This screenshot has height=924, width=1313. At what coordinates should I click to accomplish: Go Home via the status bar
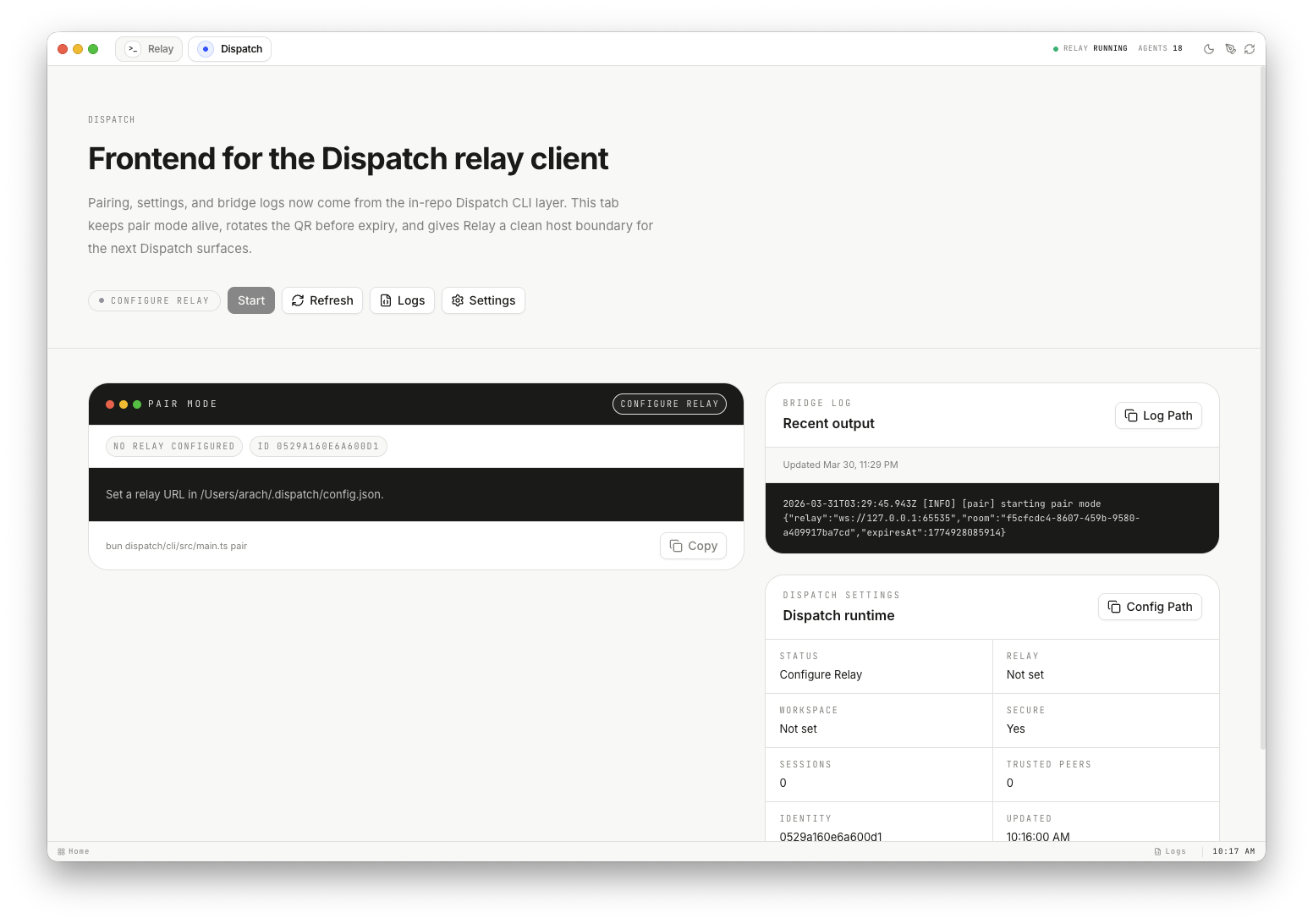(x=74, y=851)
